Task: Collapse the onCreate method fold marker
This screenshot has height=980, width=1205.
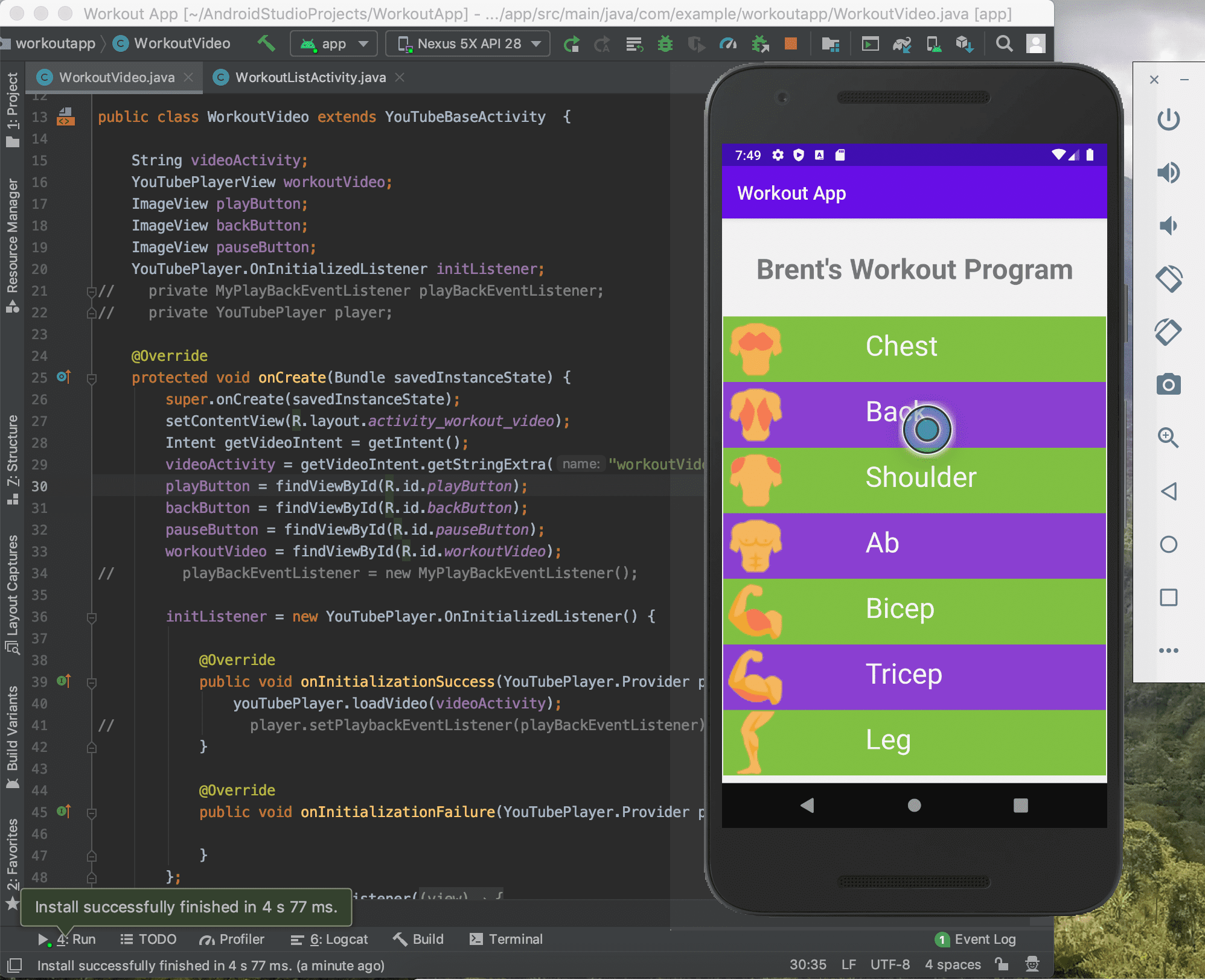Action: coord(92,378)
